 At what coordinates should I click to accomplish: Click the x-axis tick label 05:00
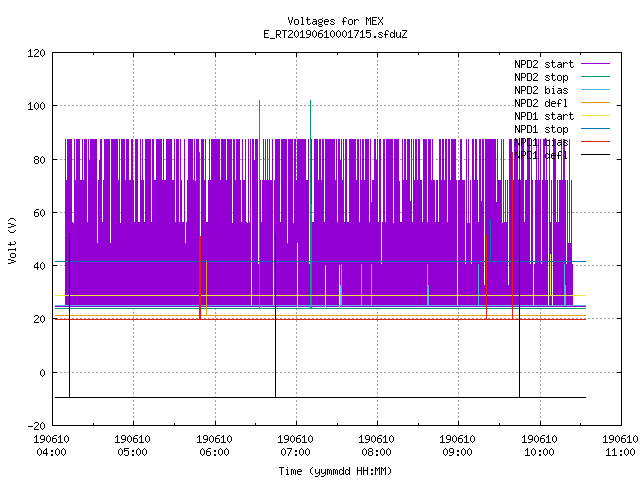coord(132,452)
